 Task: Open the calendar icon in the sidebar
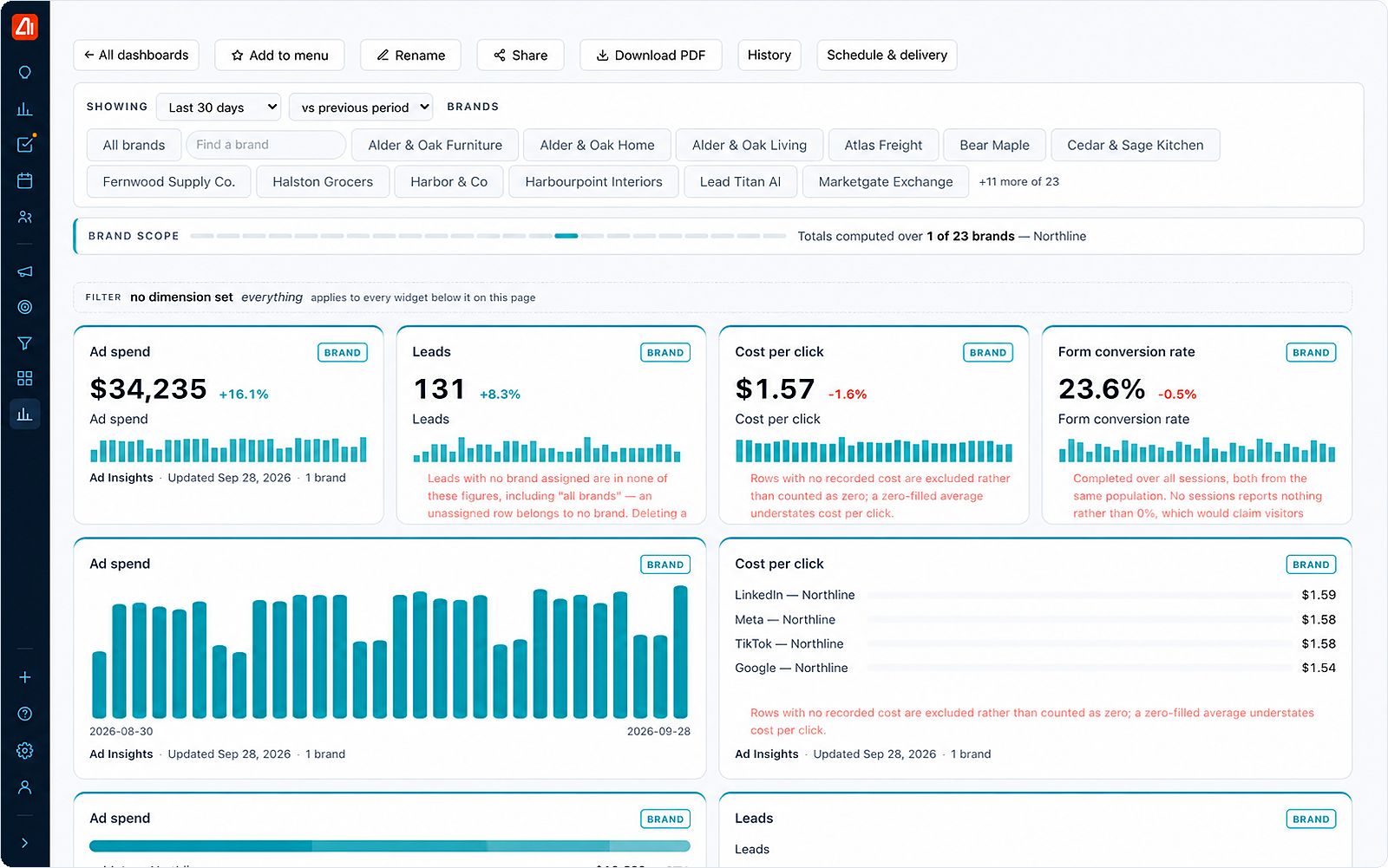25,180
